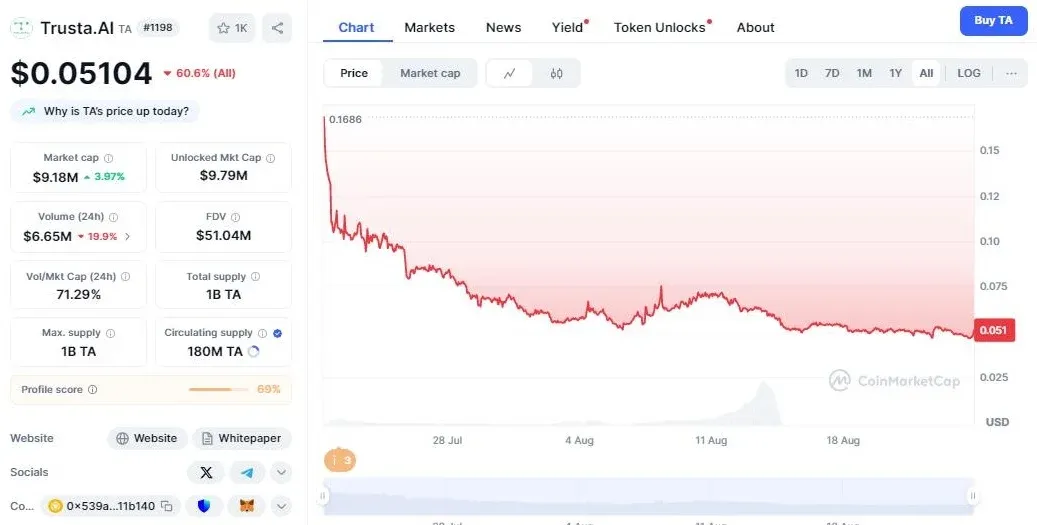The image size is (1037, 525).
Task: Expand more socials dropdown chevron
Action: [281, 472]
